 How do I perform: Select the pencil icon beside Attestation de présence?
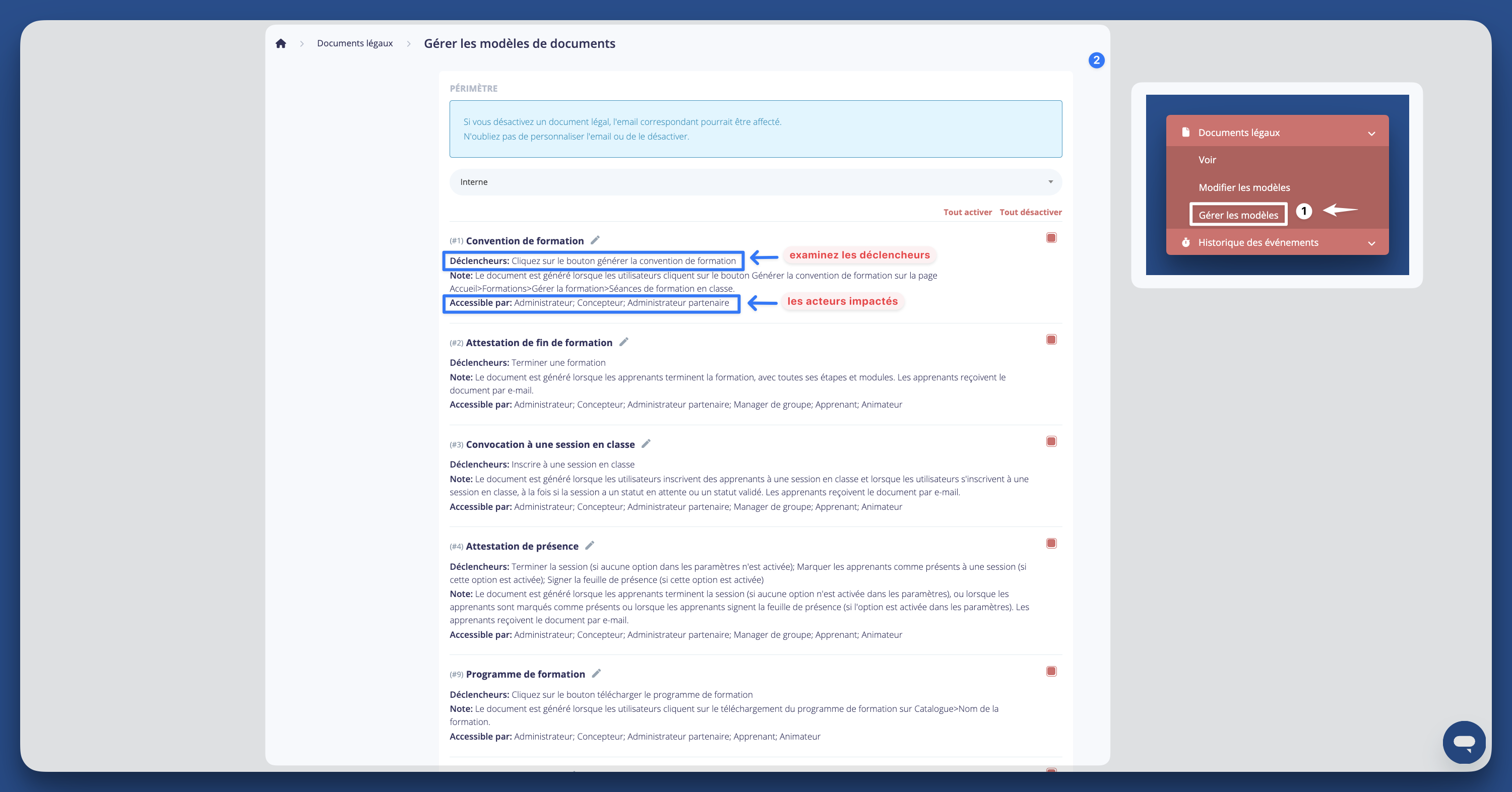(x=589, y=546)
